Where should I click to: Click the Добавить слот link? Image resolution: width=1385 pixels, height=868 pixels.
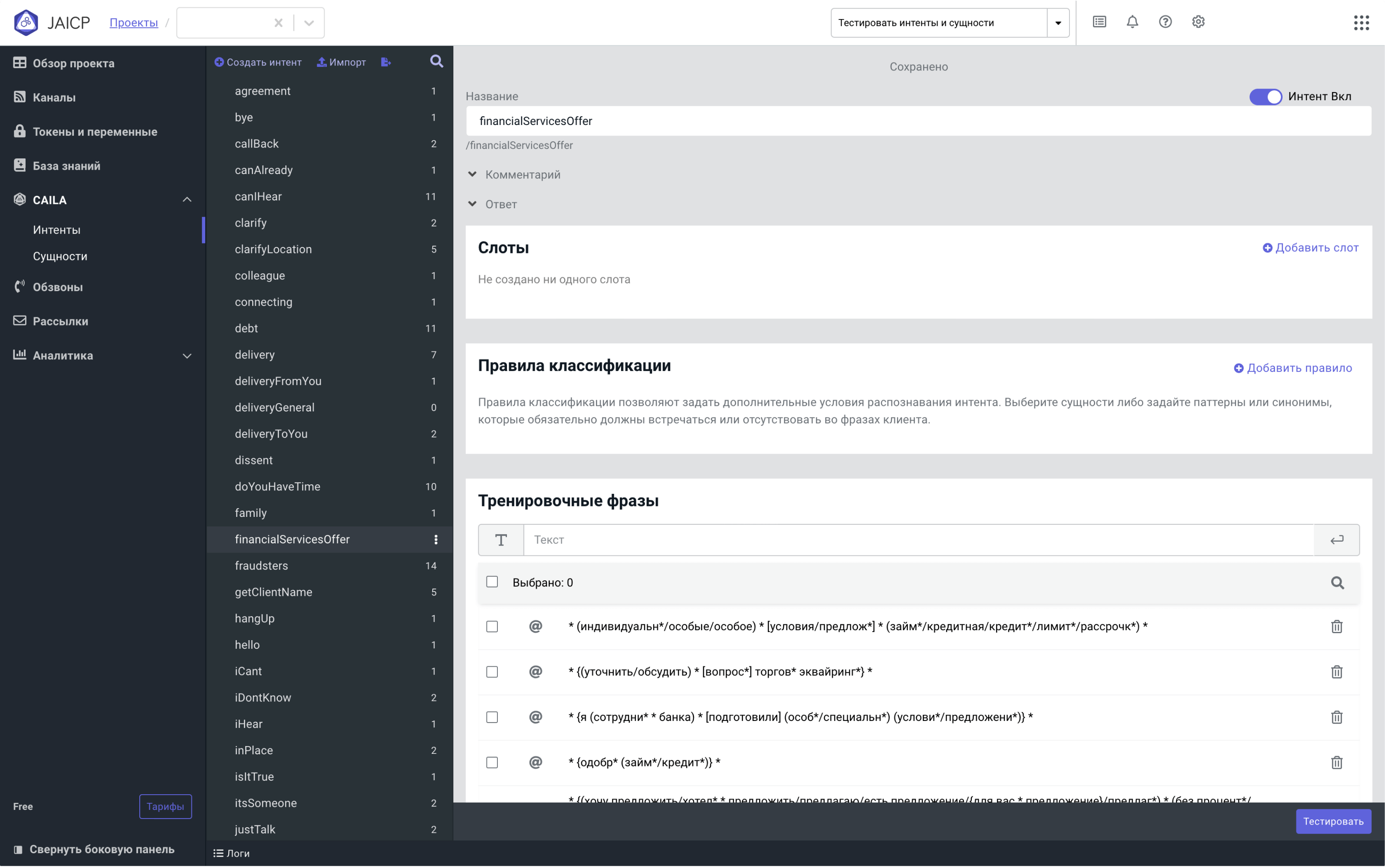pyautogui.click(x=1310, y=247)
